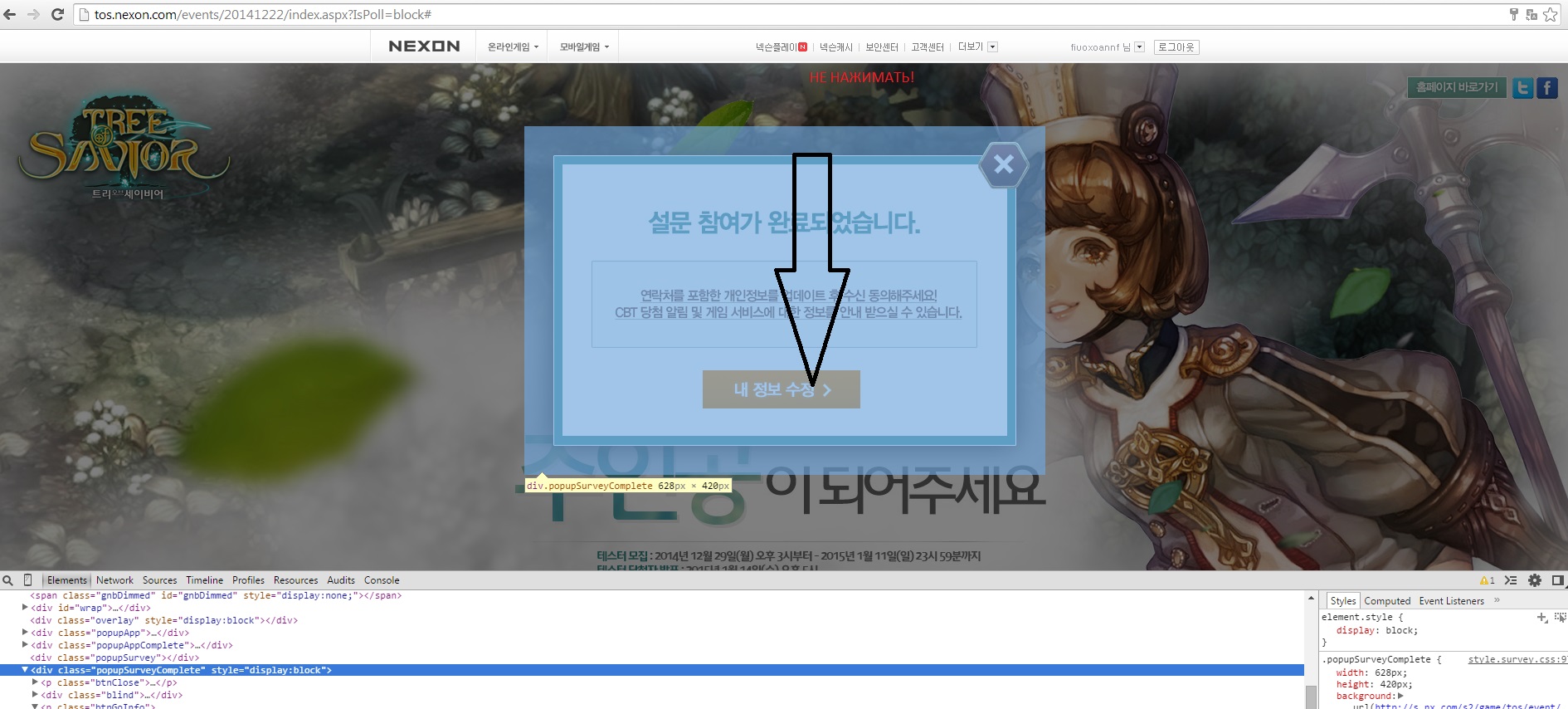Expand the popupAppComplete div node

[x=25, y=645]
